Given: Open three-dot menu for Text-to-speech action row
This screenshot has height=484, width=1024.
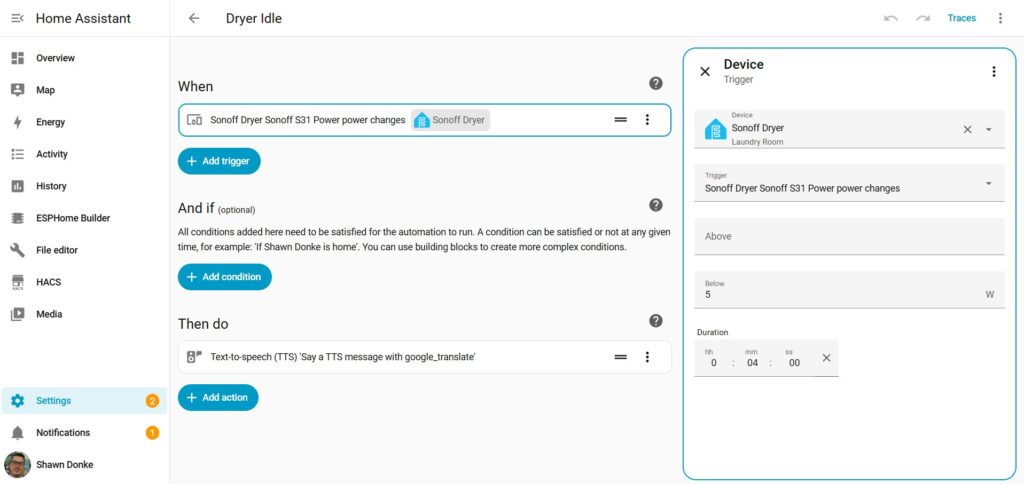Looking at the screenshot, I should pyautogui.click(x=647, y=357).
